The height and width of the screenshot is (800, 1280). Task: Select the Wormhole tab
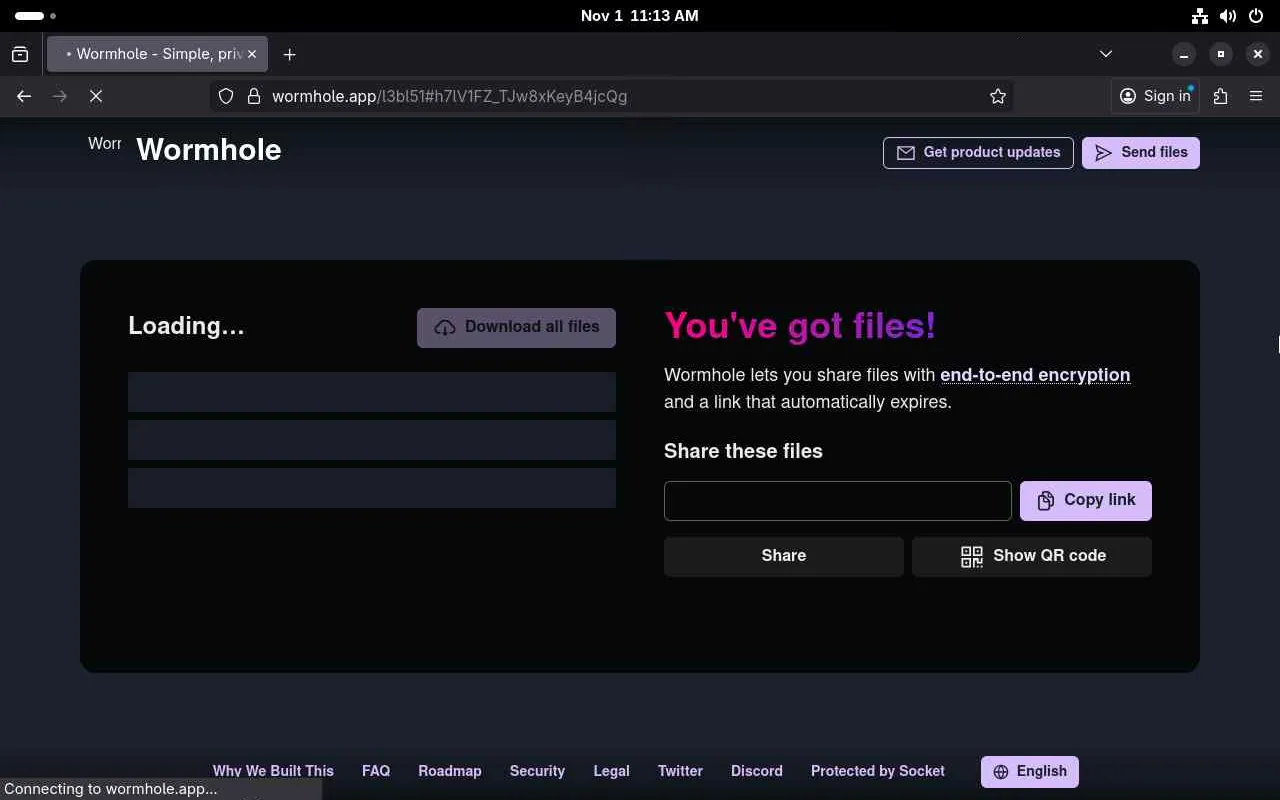tap(158, 54)
